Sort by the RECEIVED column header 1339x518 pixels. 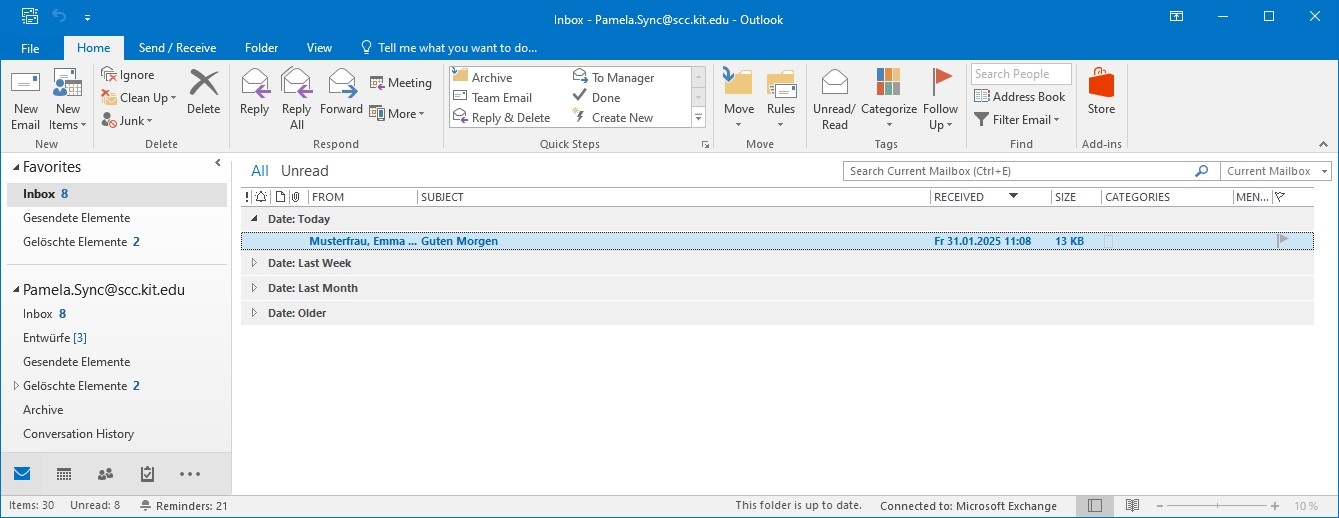(990, 197)
